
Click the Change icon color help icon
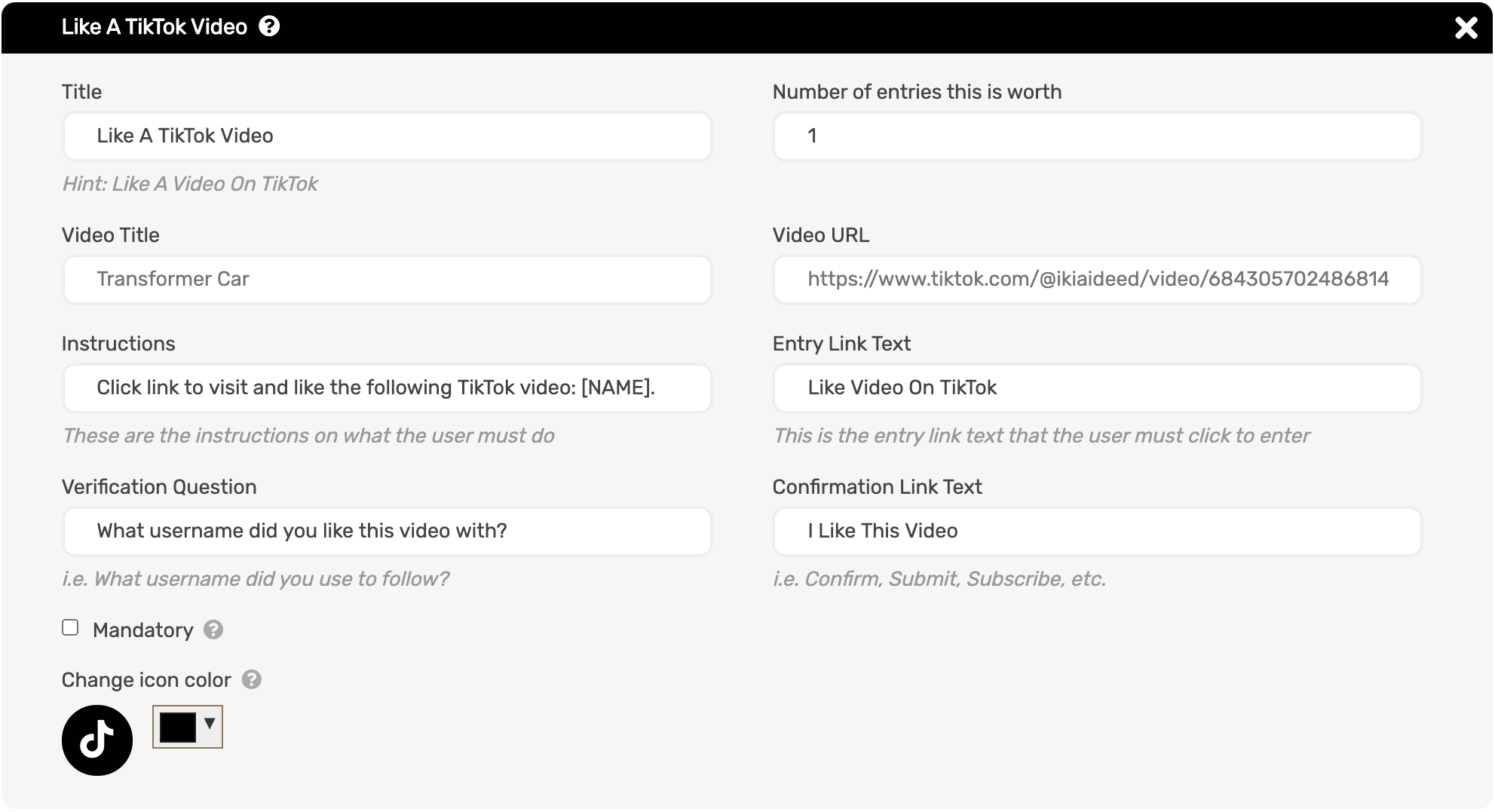point(252,679)
